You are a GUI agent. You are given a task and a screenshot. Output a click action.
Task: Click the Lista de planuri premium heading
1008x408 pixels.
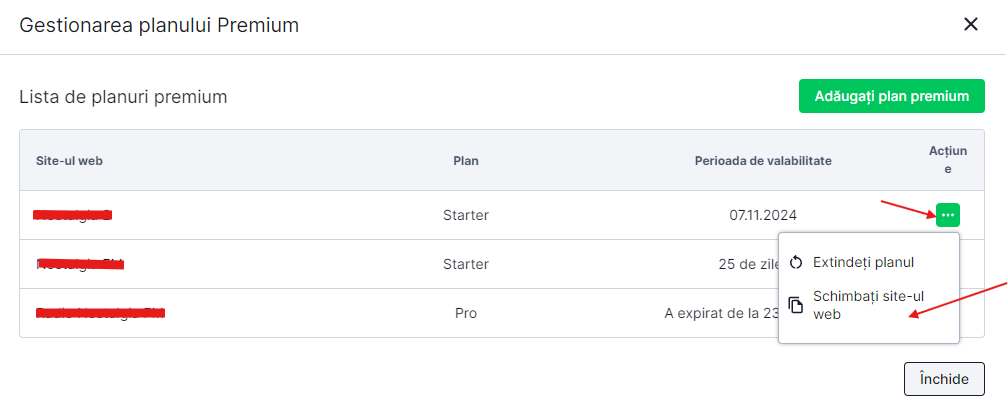[x=123, y=97]
